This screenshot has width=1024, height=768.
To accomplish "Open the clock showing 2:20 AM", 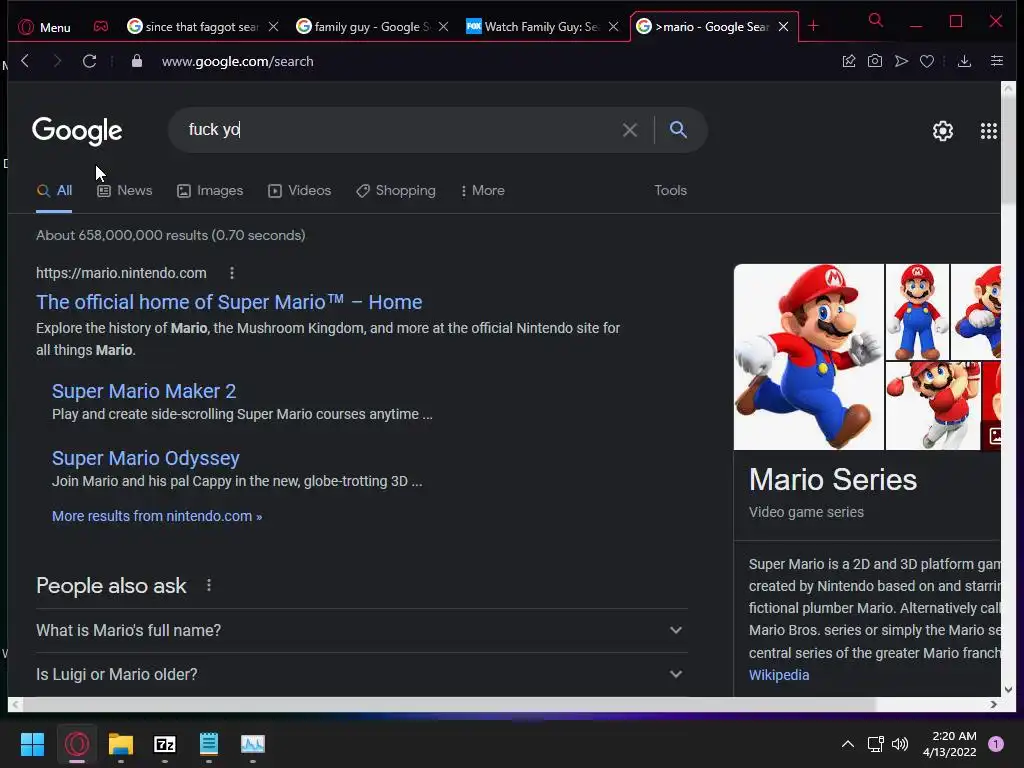I will [950, 744].
